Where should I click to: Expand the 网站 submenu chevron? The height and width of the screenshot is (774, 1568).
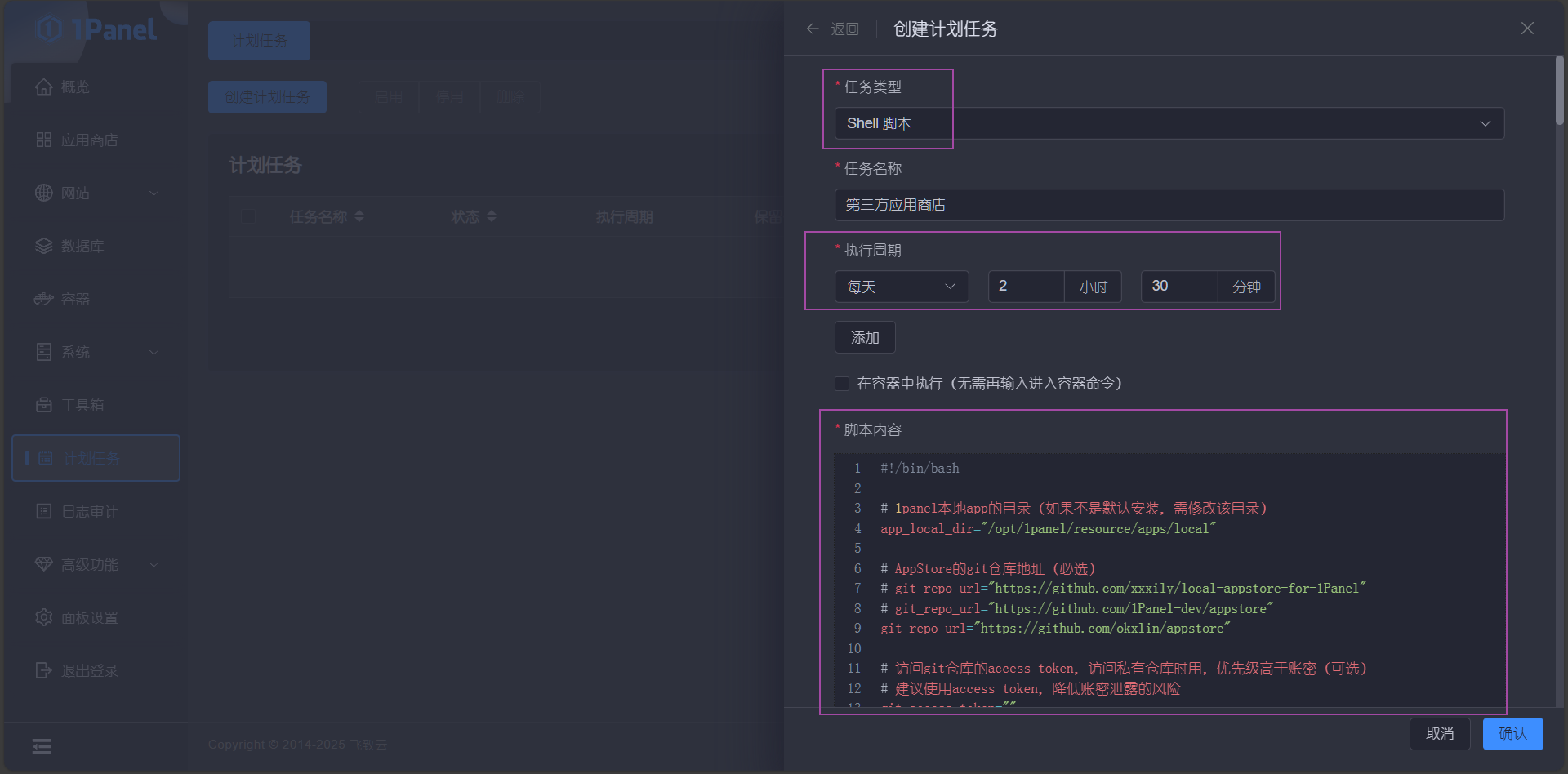tap(154, 193)
